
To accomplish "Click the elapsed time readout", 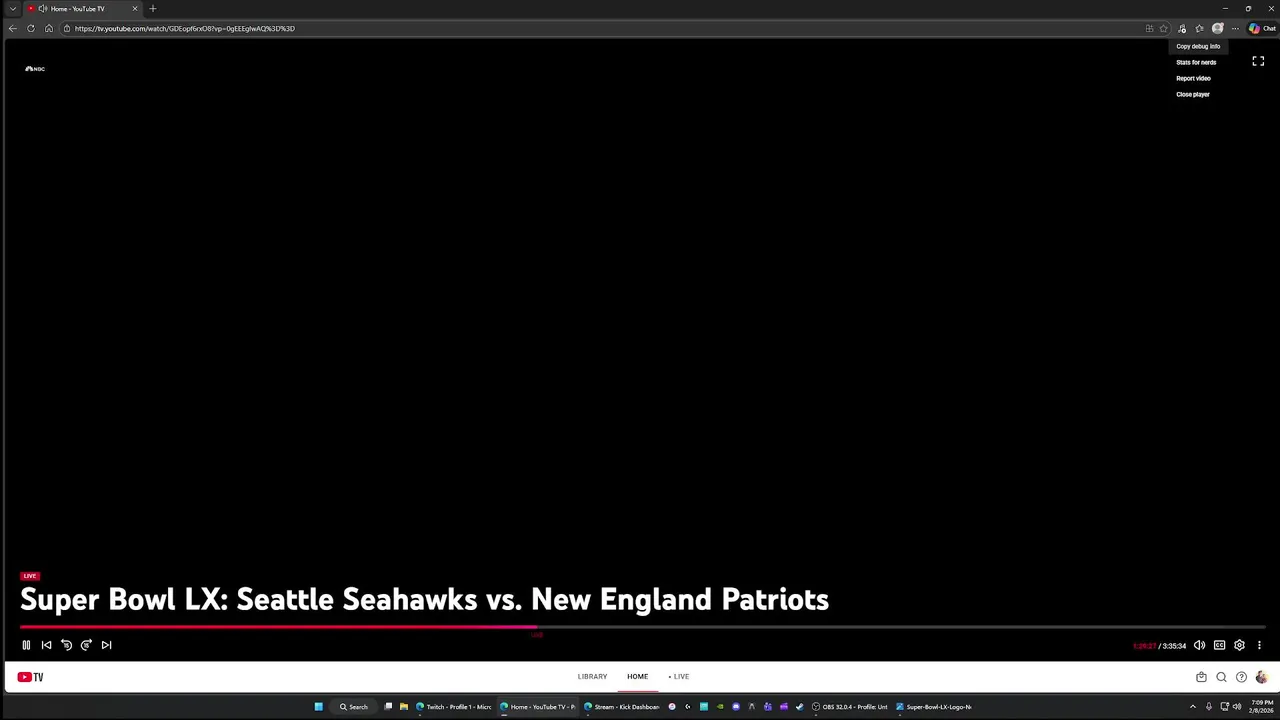I will click(1144, 646).
